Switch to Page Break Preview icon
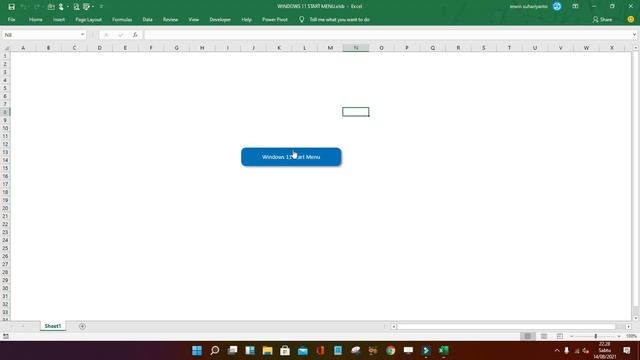The height and width of the screenshot is (360, 640). click(560, 336)
